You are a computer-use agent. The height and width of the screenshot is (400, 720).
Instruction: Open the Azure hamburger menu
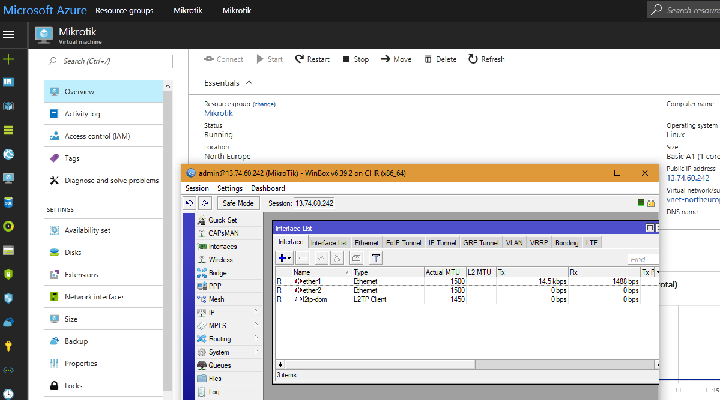pos(9,35)
